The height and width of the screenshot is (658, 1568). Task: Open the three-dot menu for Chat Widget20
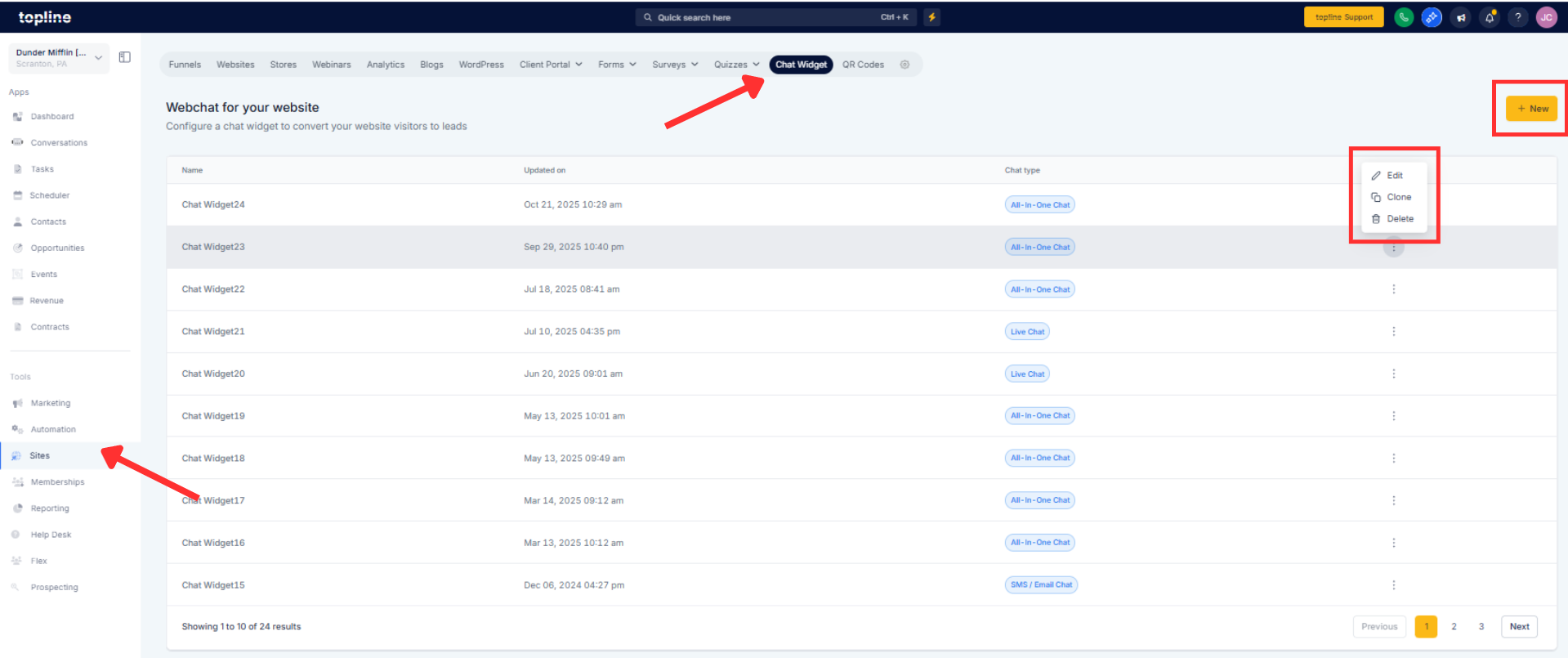click(1394, 374)
